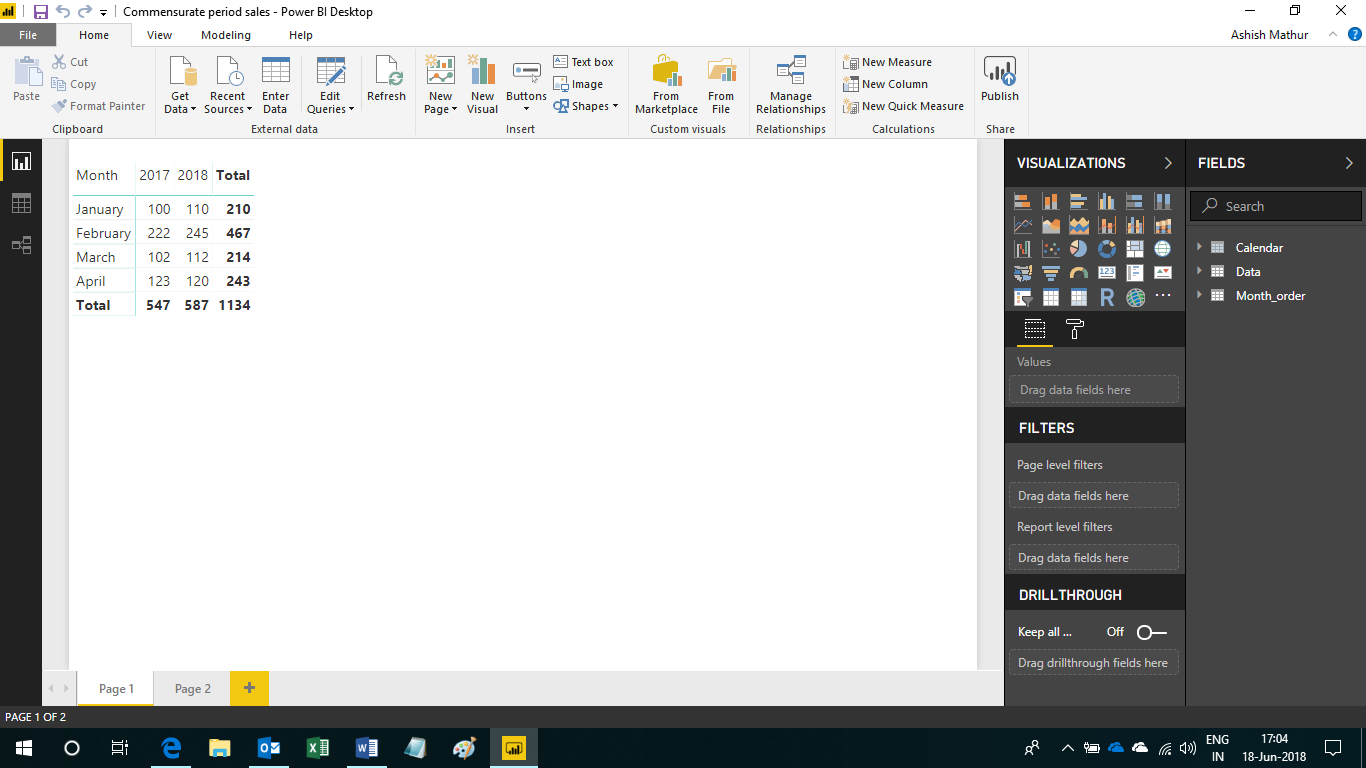Screen dimensions: 1366x768
Task: Click Refresh in the ribbon
Action: click(x=386, y=80)
